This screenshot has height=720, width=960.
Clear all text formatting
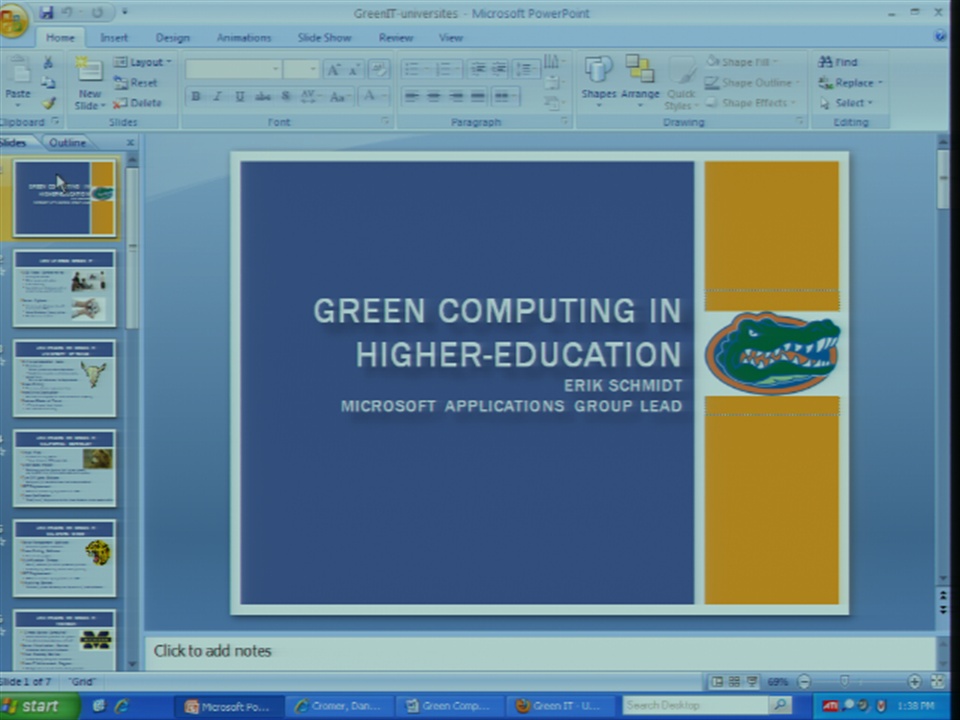point(379,69)
